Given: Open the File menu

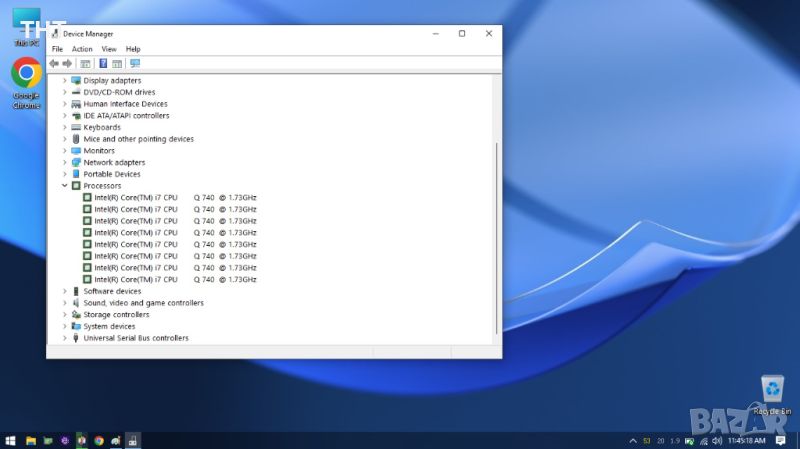Looking at the screenshot, I should [57, 49].
